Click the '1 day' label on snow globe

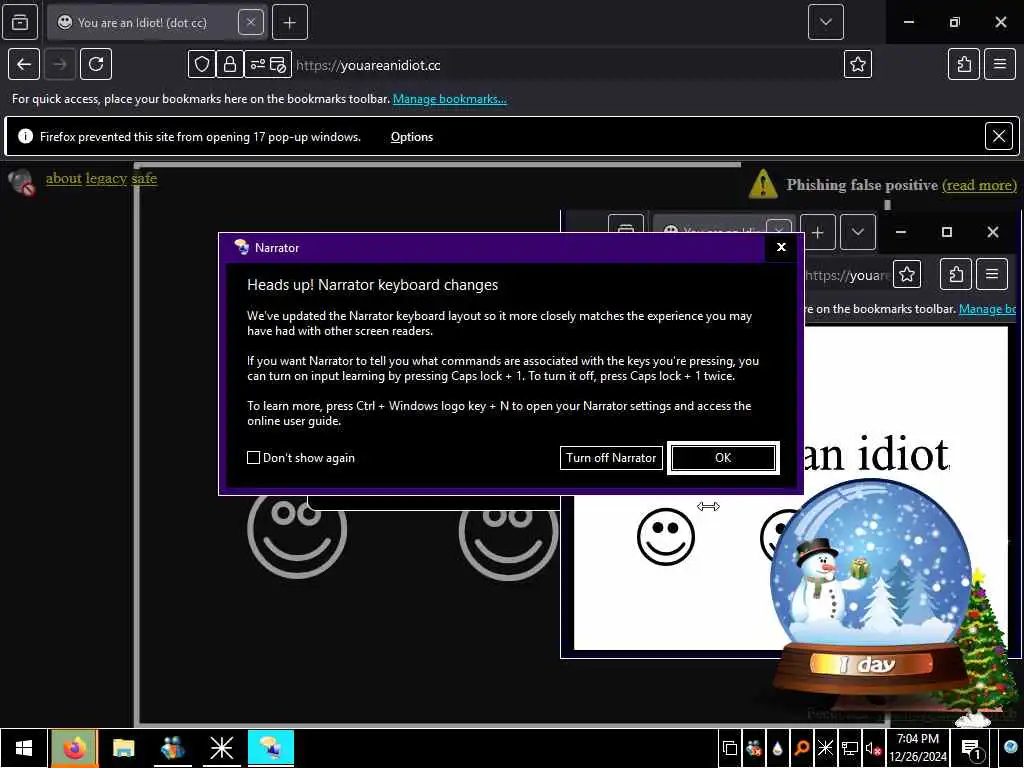point(871,665)
